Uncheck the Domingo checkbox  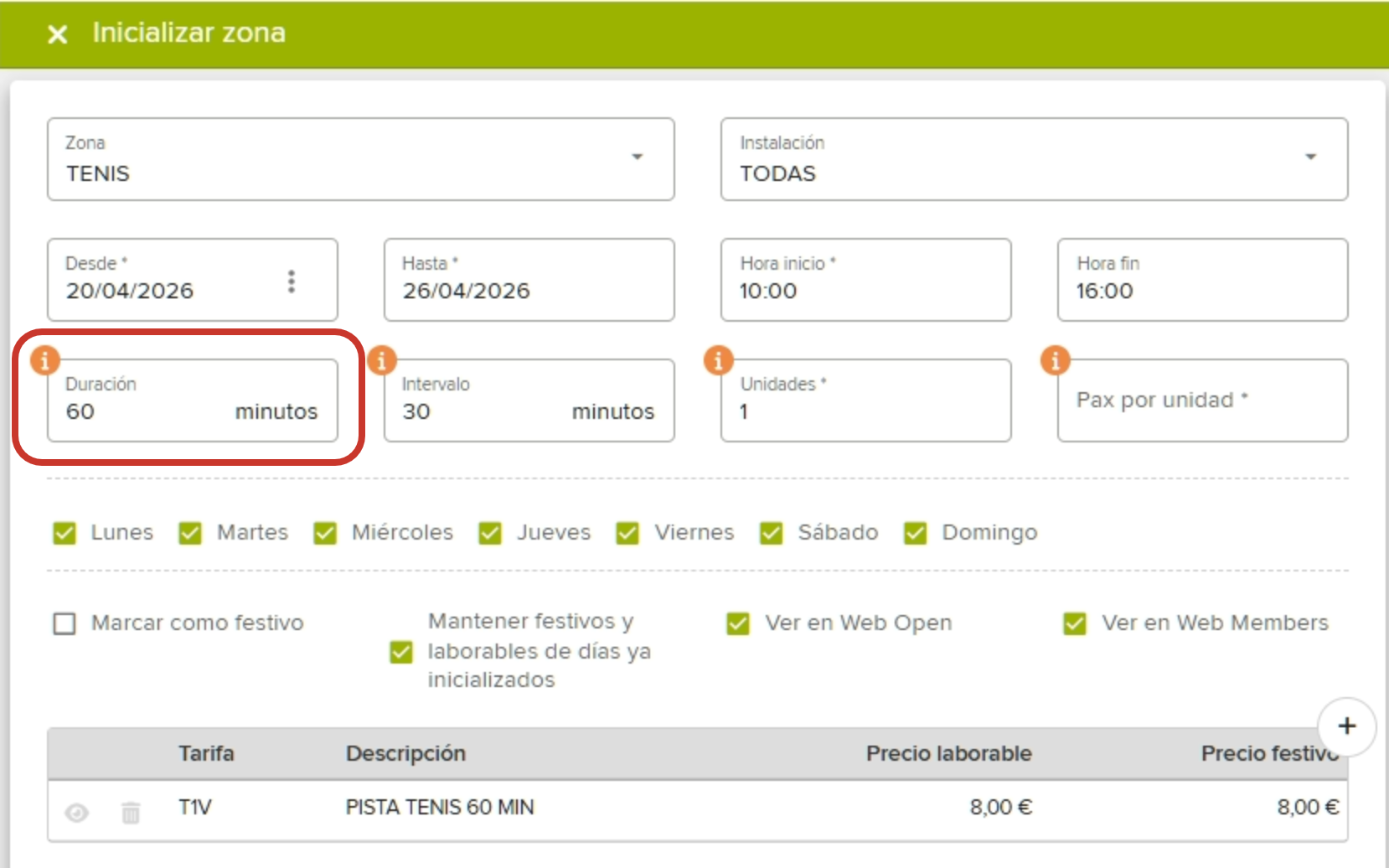coord(916,533)
